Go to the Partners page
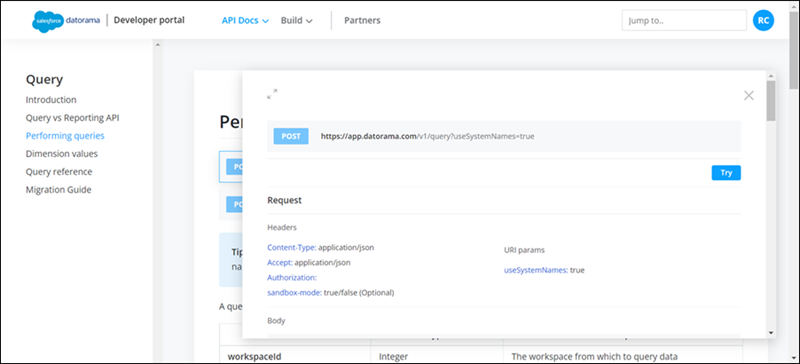This screenshot has height=364, width=800. coord(362,20)
